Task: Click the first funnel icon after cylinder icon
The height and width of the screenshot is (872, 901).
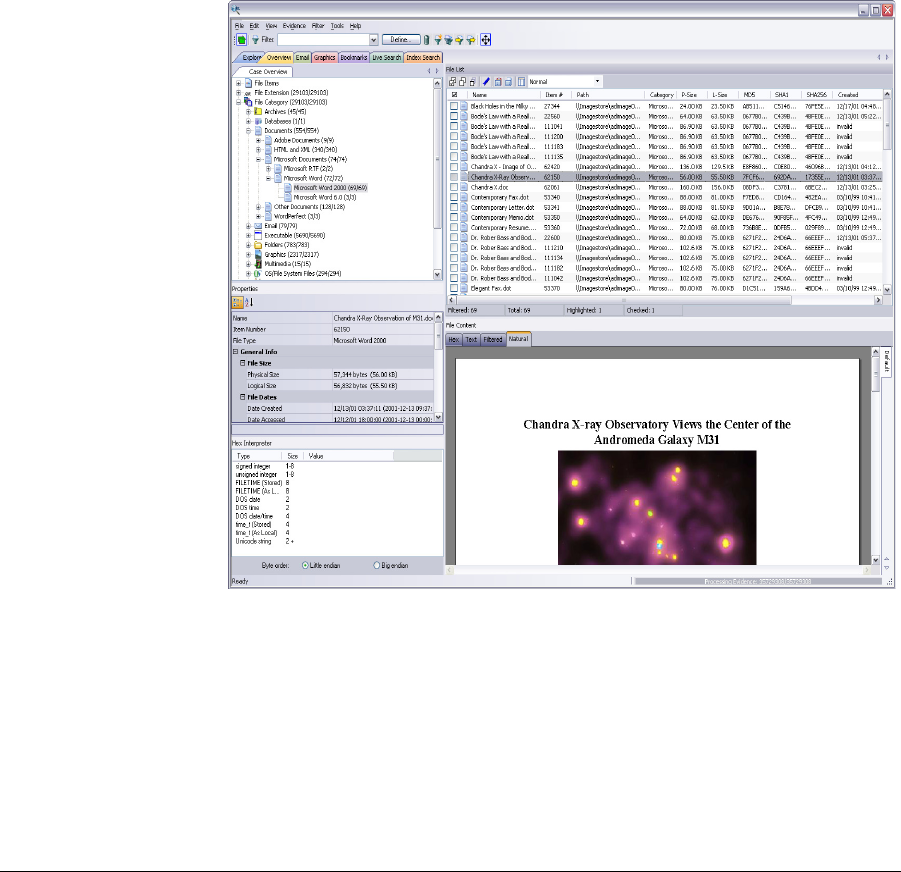Action: (x=438, y=40)
